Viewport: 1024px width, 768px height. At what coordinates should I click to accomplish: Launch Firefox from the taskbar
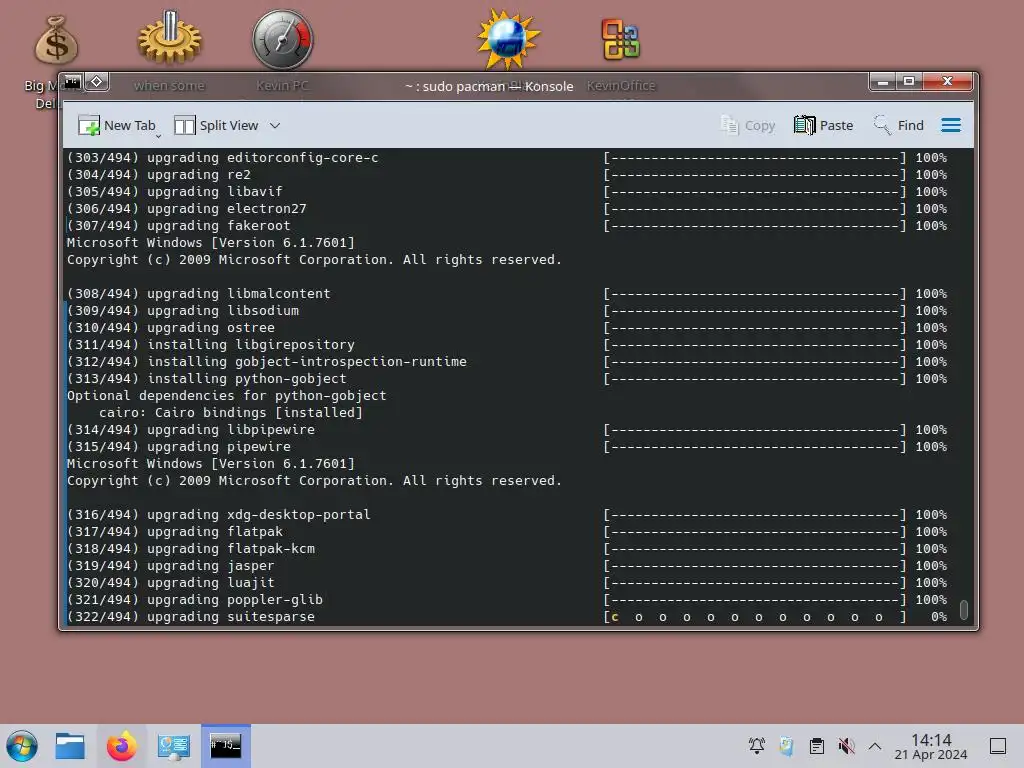point(121,746)
